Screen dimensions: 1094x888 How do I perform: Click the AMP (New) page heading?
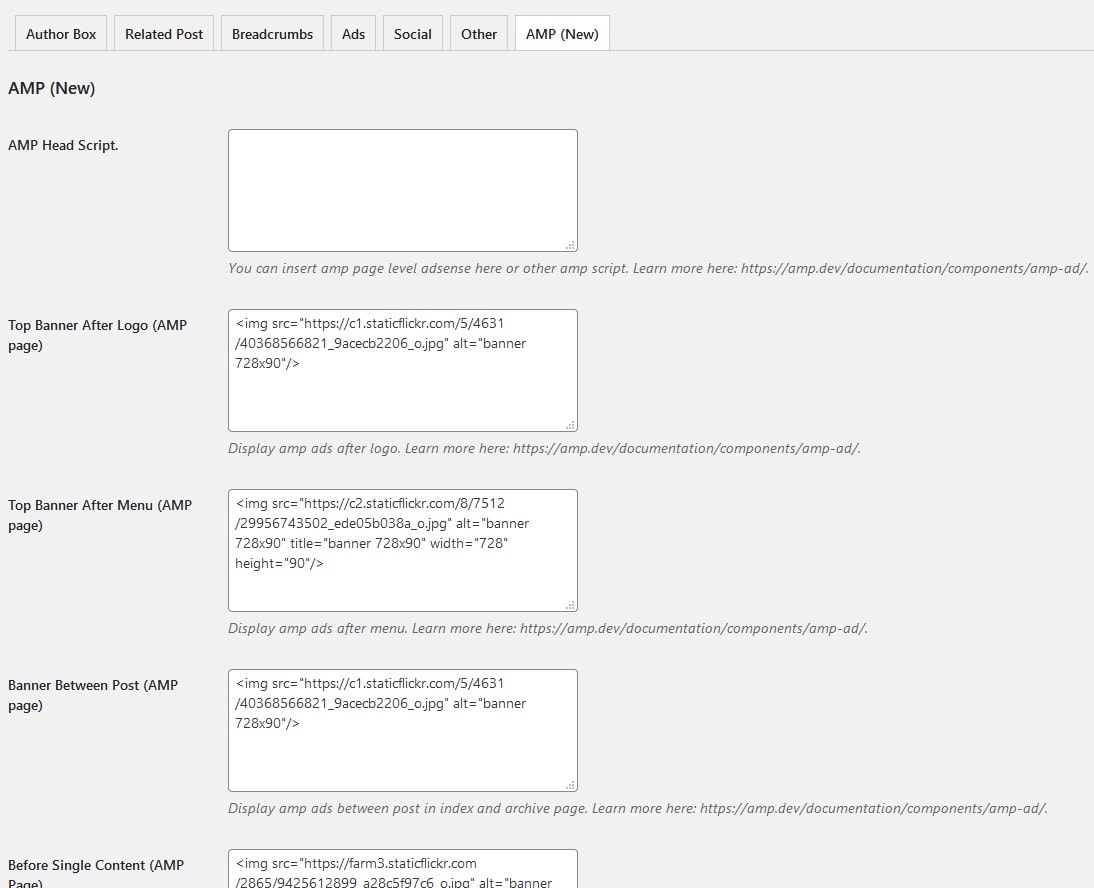[52, 88]
